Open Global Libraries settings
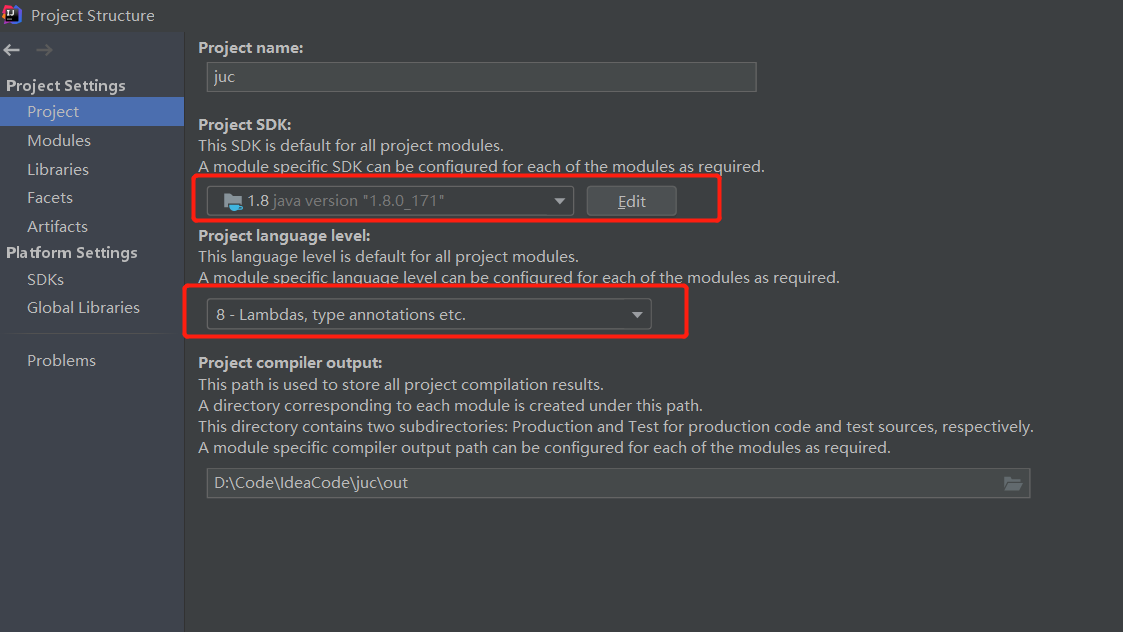 (83, 308)
